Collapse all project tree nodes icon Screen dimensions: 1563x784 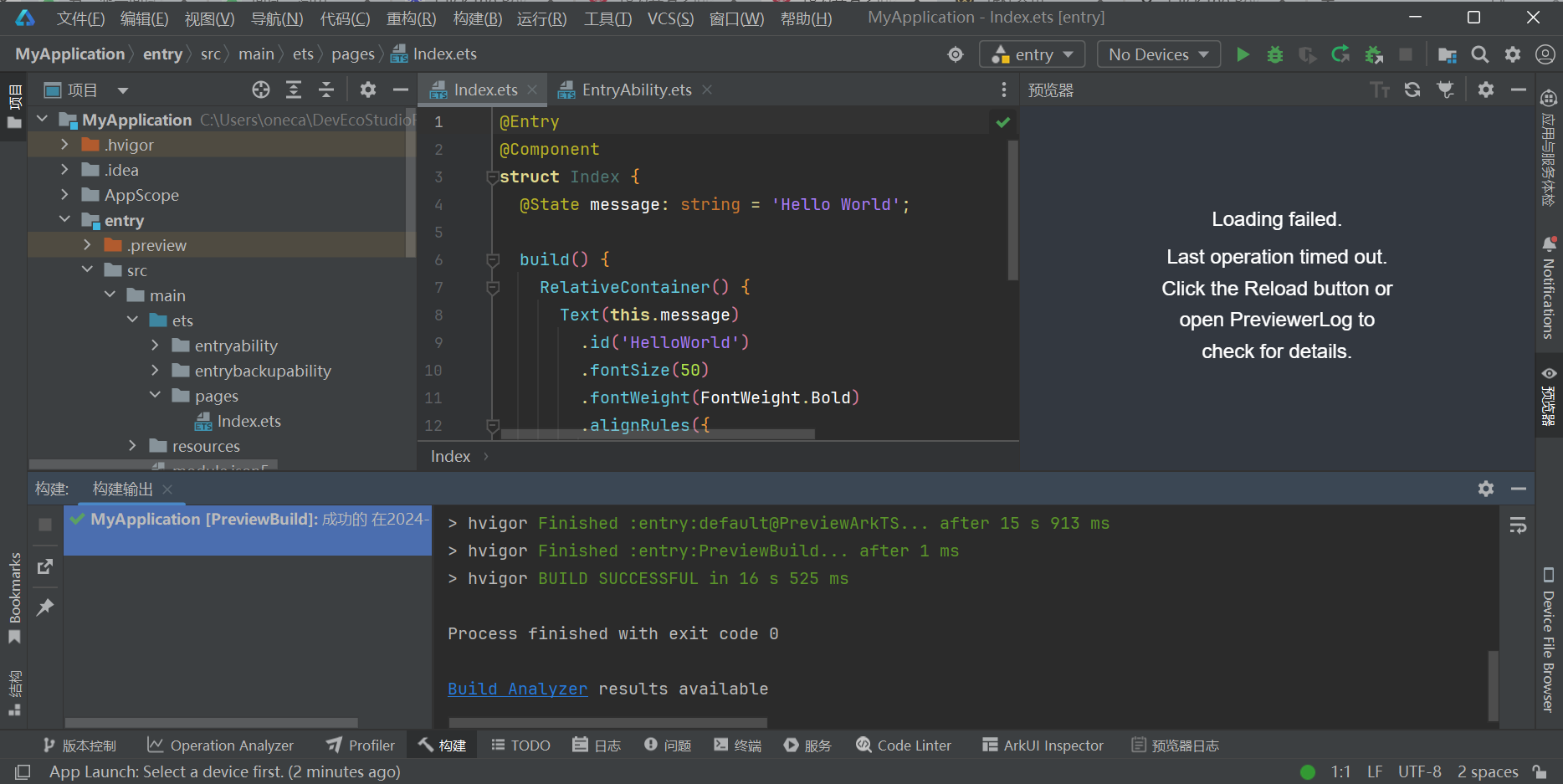[x=326, y=90]
